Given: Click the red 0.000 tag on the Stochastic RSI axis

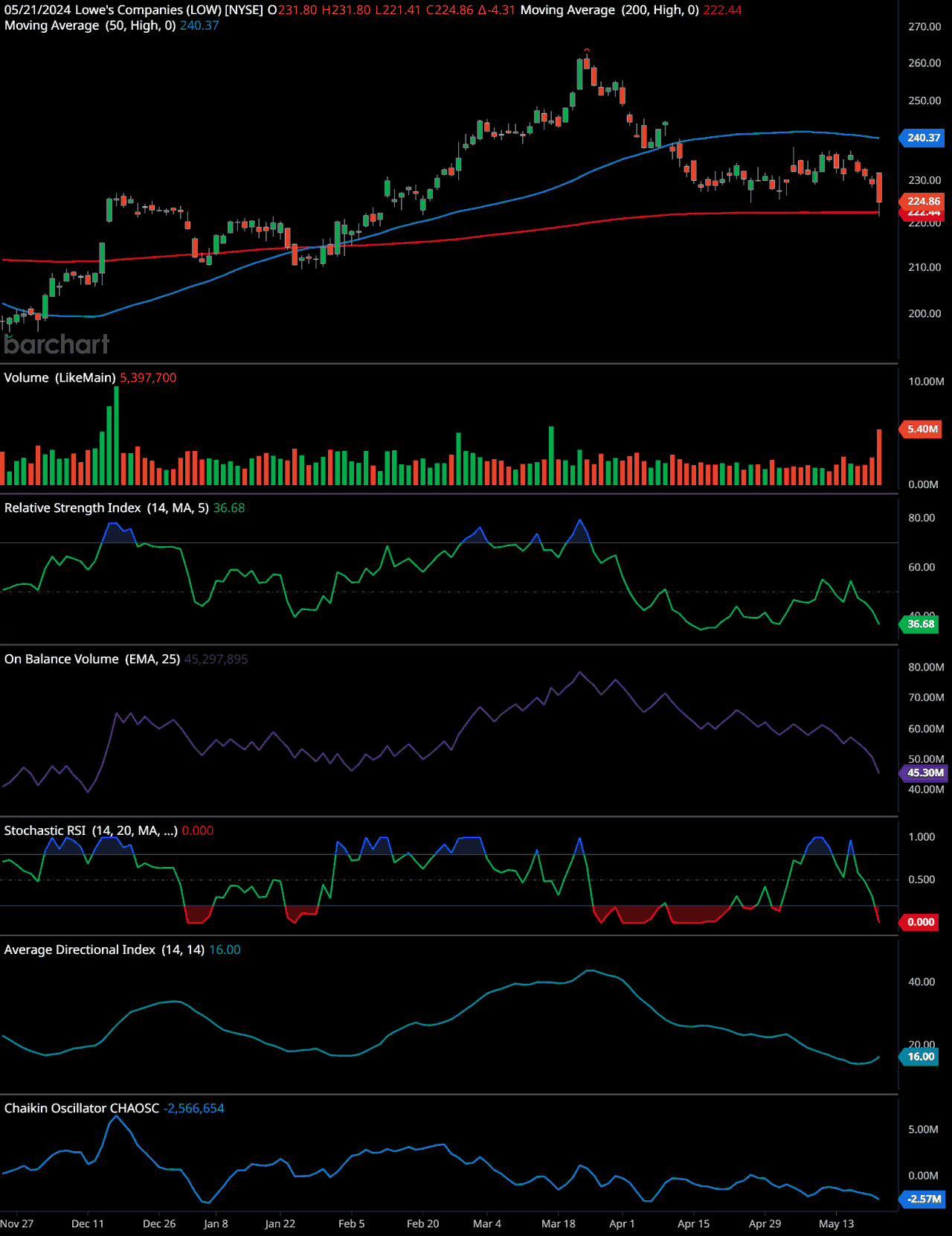Looking at the screenshot, I should (921, 922).
